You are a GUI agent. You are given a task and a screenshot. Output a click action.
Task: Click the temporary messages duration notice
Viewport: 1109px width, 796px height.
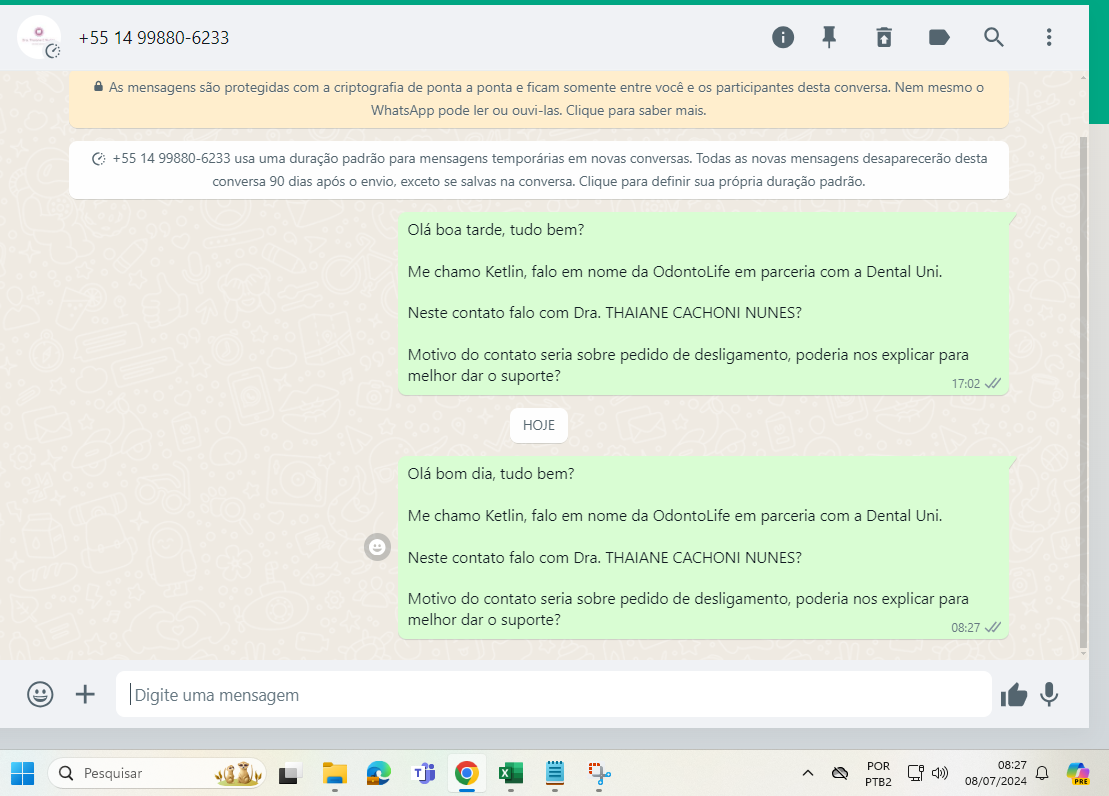[539, 170]
